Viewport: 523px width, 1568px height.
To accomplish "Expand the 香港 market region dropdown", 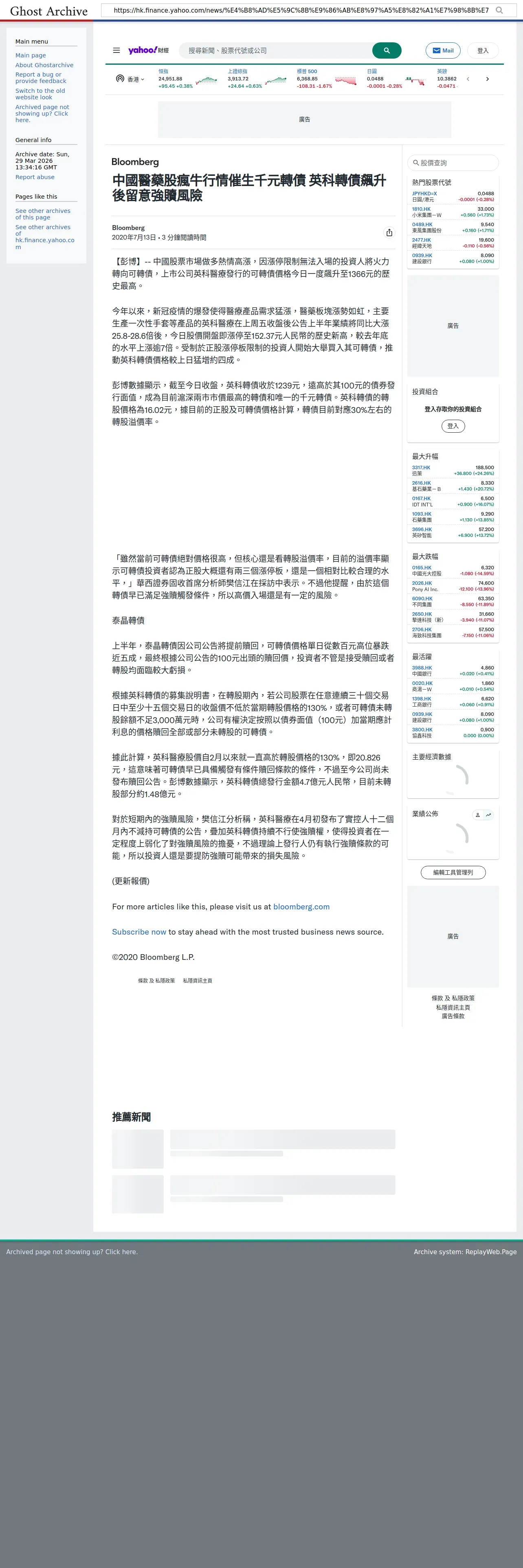I will [130, 79].
